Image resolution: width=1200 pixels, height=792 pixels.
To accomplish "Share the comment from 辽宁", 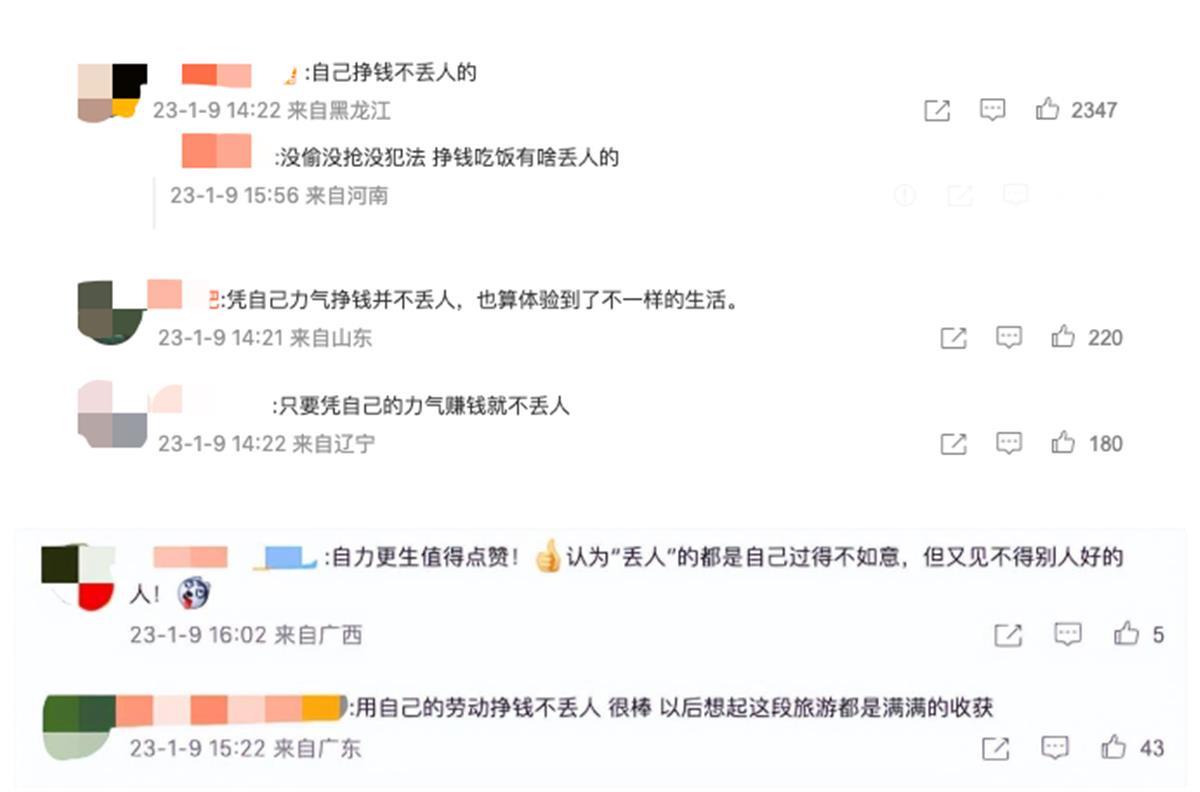I will (x=954, y=444).
